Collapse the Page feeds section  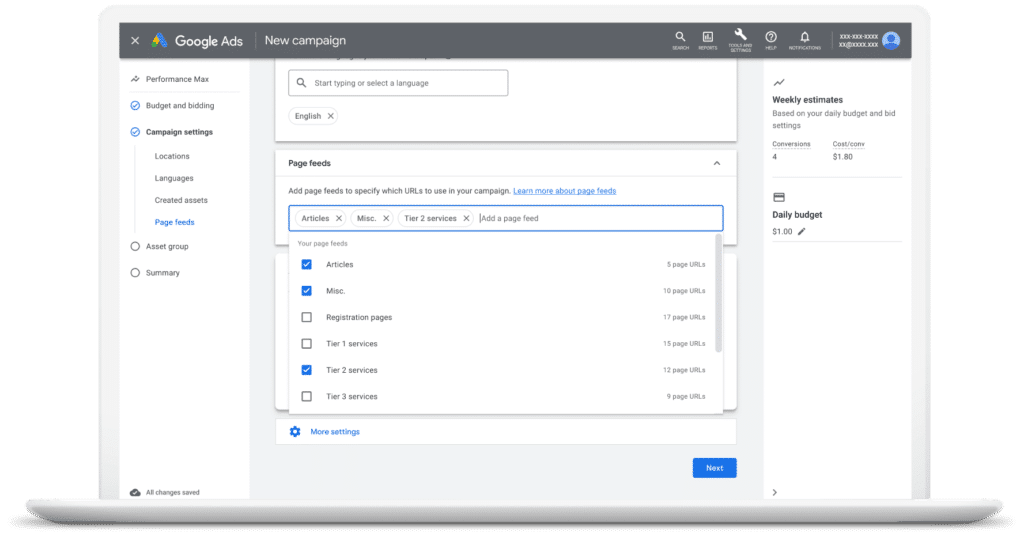pyautogui.click(x=716, y=163)
